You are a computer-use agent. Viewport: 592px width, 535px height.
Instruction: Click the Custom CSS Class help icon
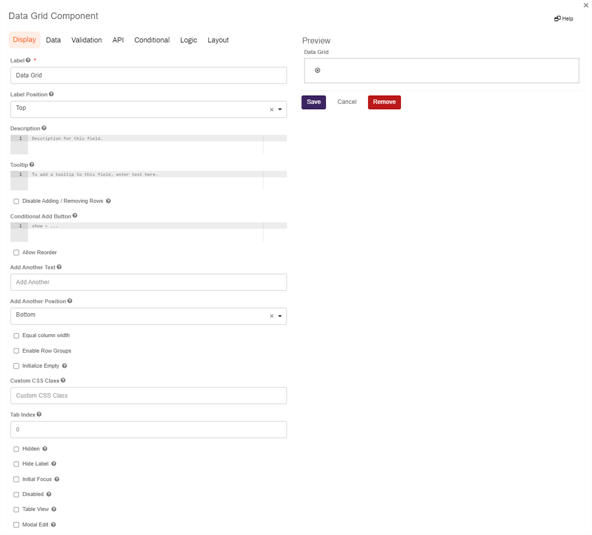[x=63, y=380]
